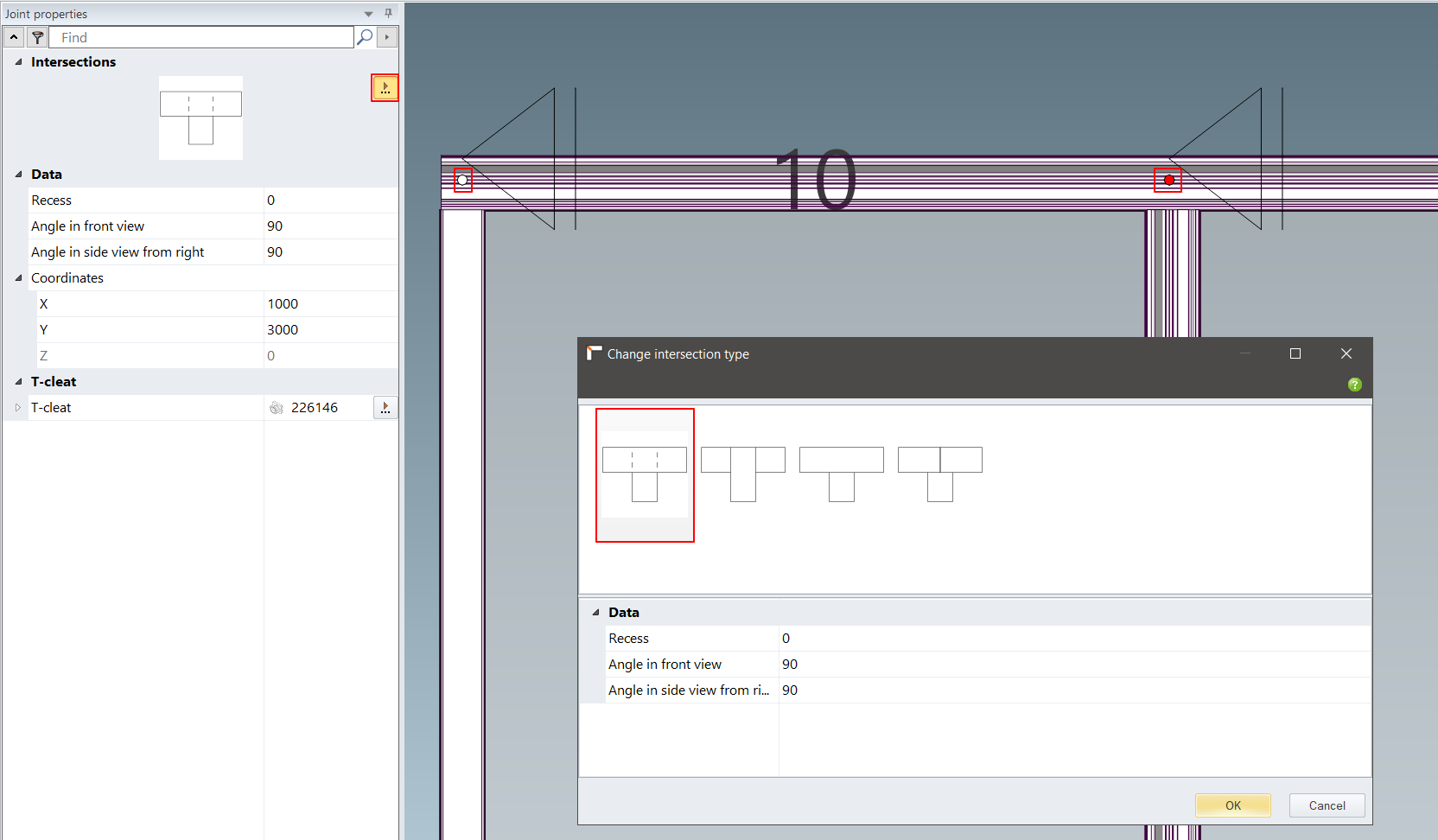Open the green help icon in dialog
The height and width of the screenshot is (840, 1438).
pos(1354,385)
